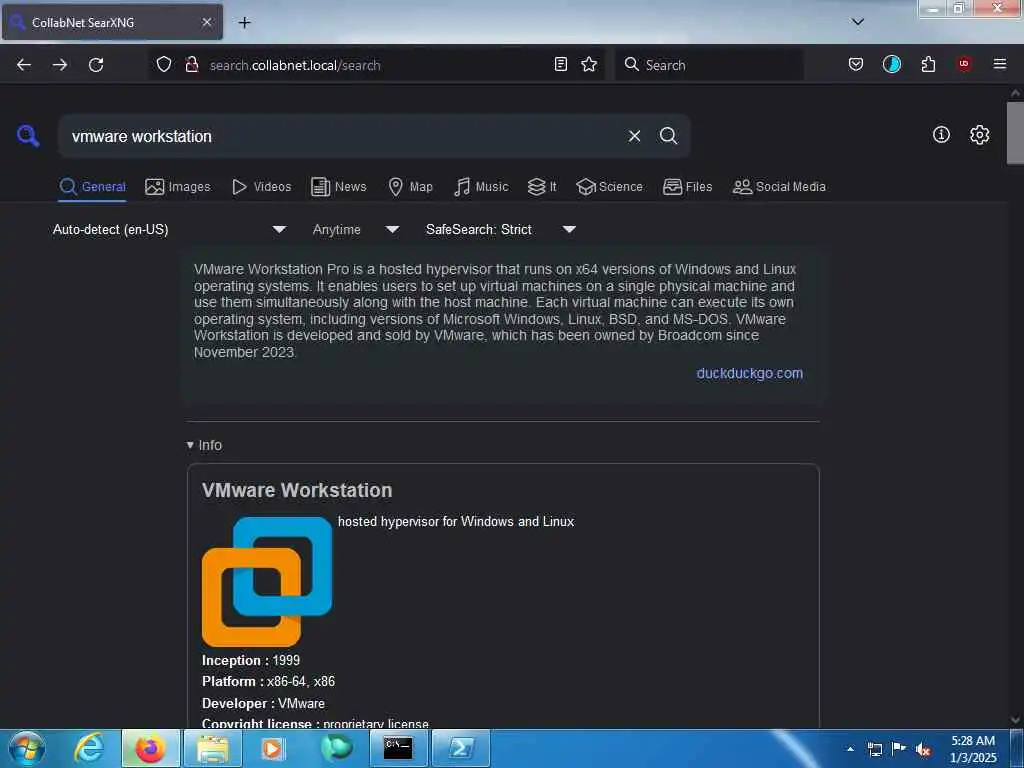Reload the current page

[x=96, y=65]
